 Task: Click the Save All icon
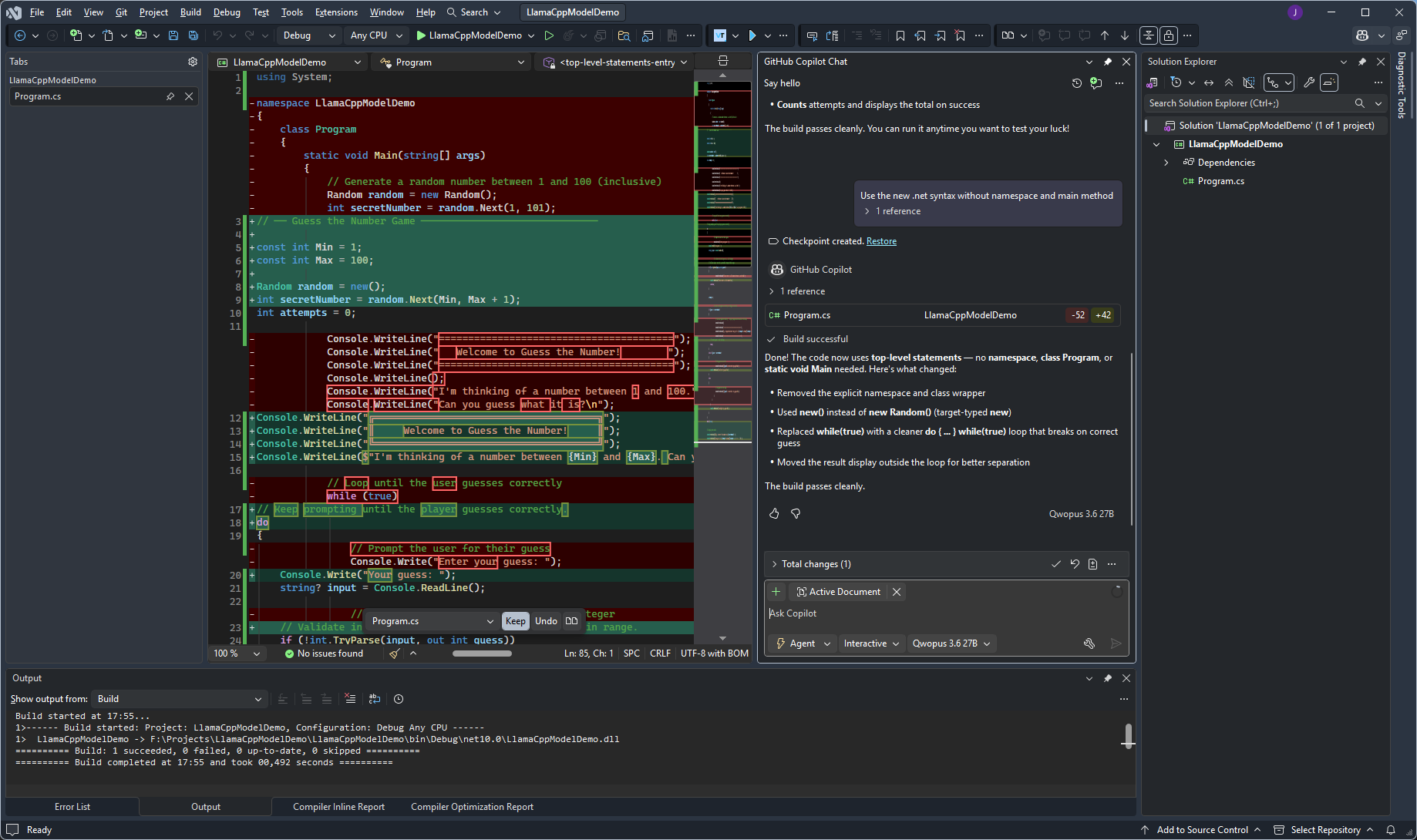coord(193,35)
